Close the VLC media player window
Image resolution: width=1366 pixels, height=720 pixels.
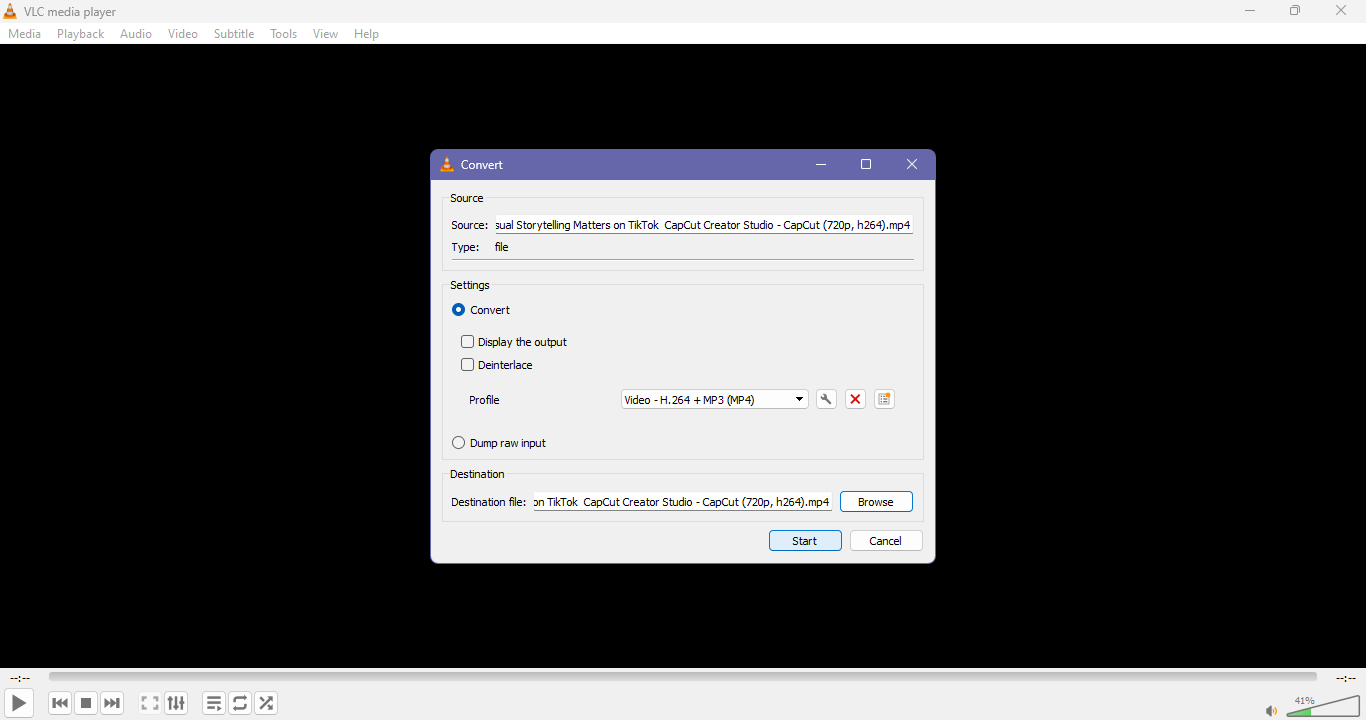coord(1342,11)
